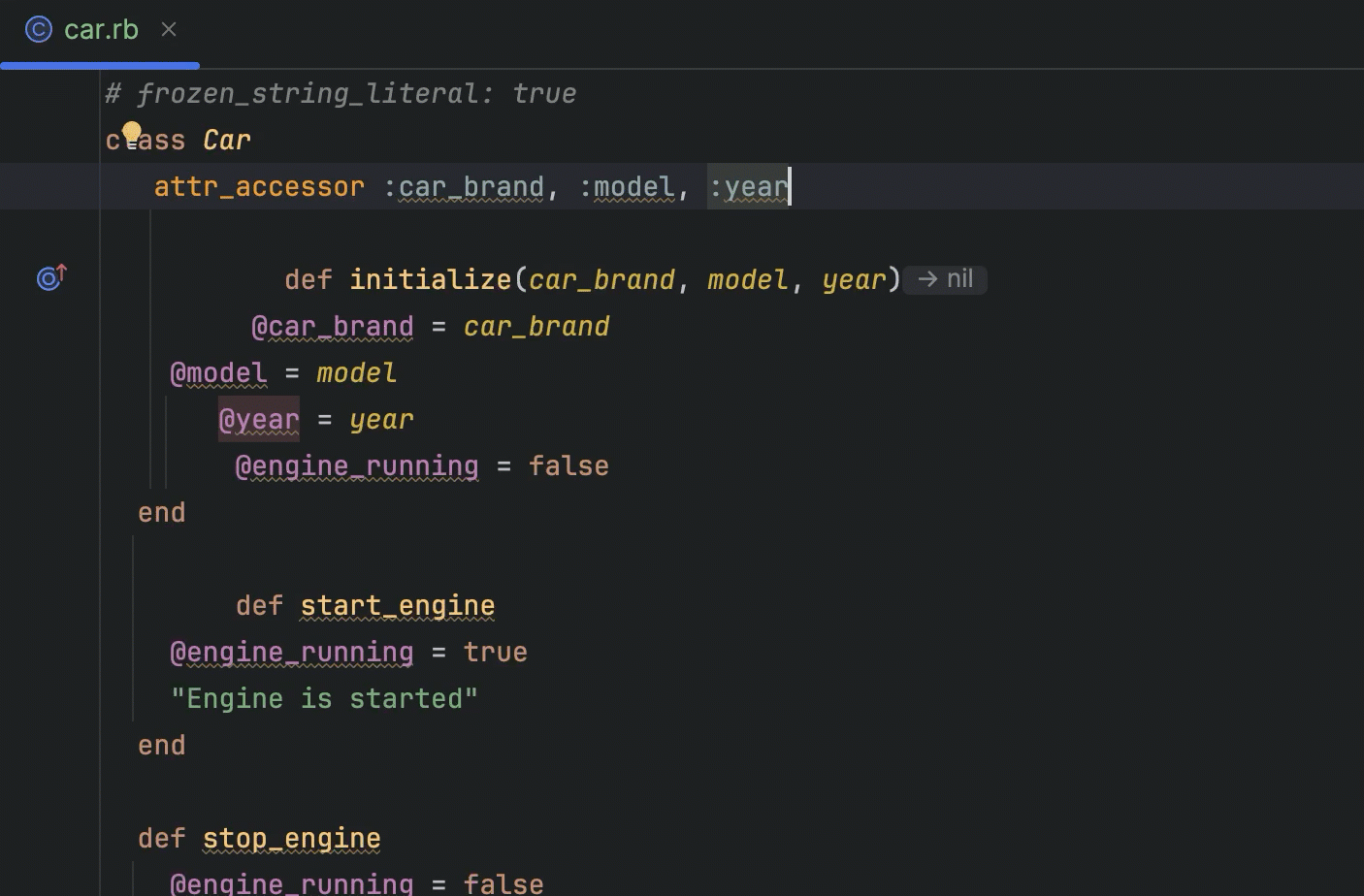The image size is (1364, 896).
Task: Click the frozen_string_literal comment line
Action: point(340,93)
